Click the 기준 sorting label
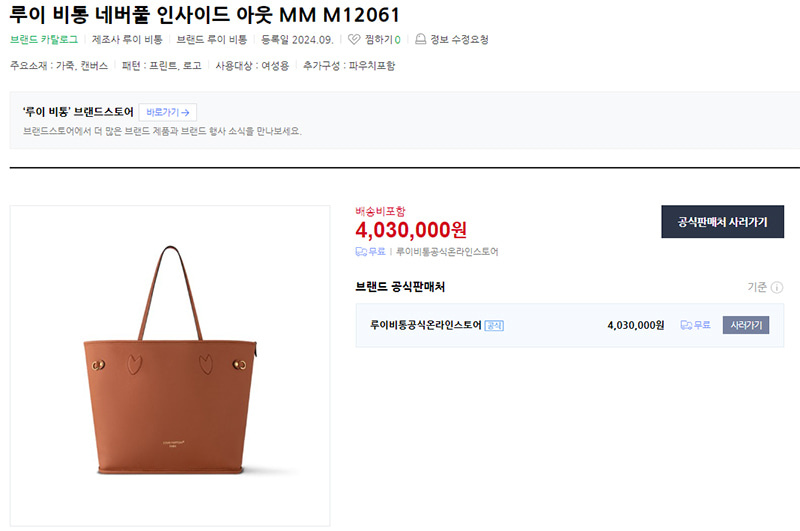This screenshot has height=531, width=800. [757, 287]
